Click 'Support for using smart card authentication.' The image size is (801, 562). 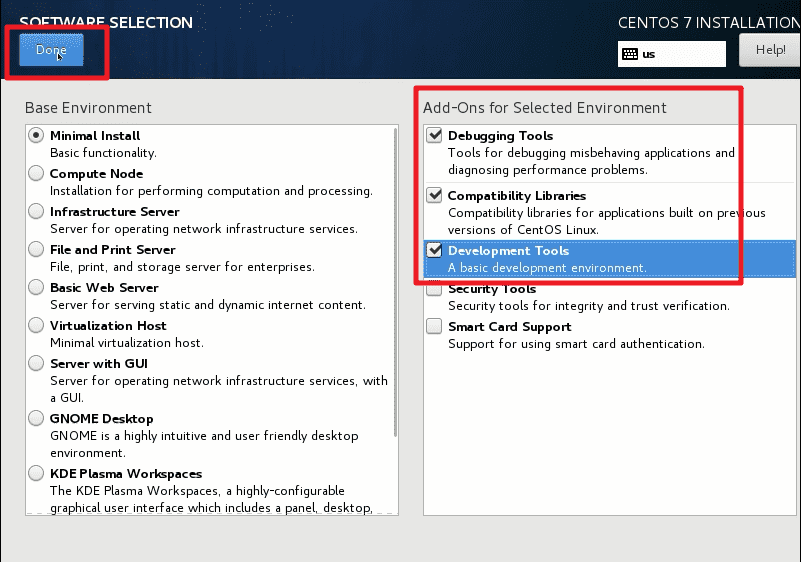coord(576,344)
